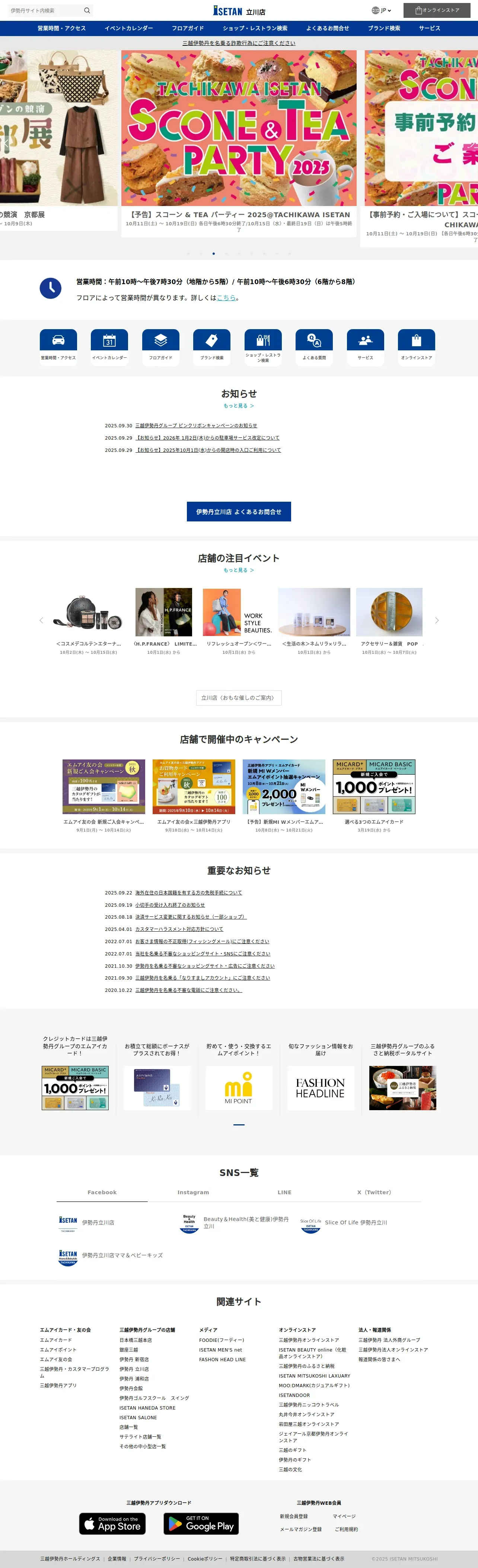Open ブランド検索 in the navigation bar

(x=384, y=28)
